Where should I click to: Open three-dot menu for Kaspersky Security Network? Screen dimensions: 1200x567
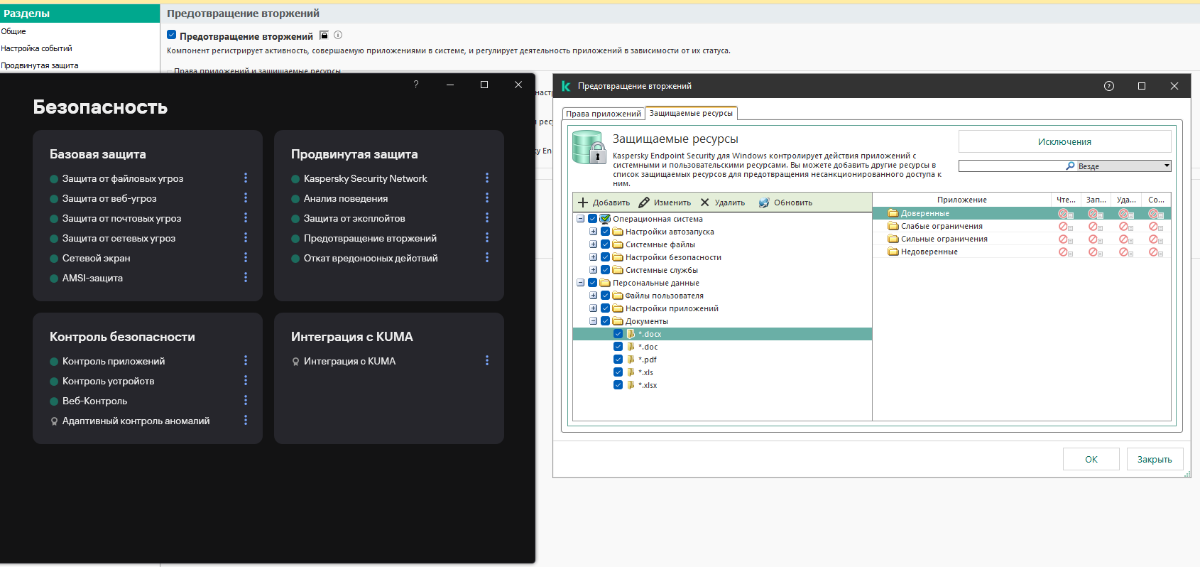487,178
